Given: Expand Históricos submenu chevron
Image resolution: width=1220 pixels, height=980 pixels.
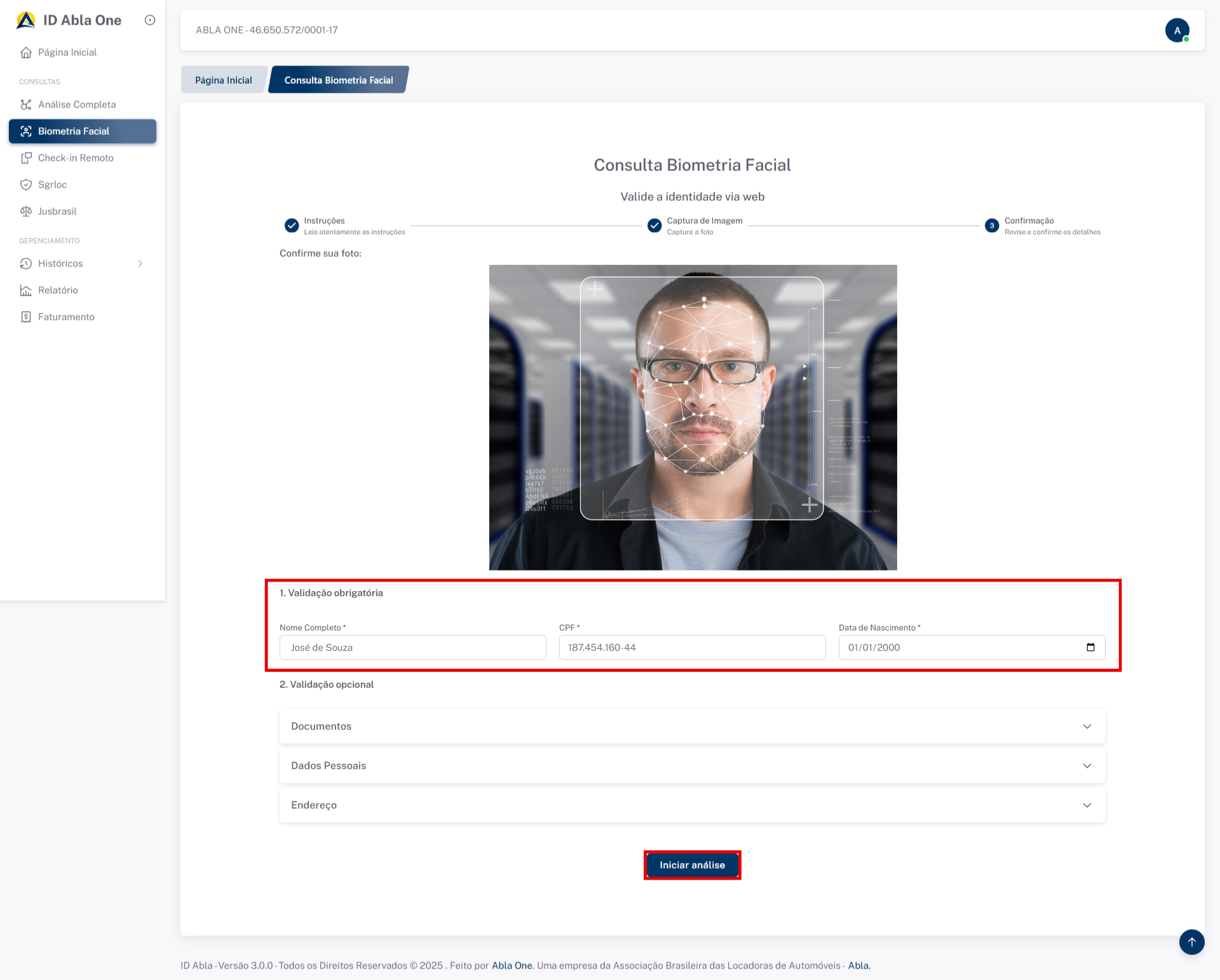Looking at the screenshot, I should coord(140,263).
